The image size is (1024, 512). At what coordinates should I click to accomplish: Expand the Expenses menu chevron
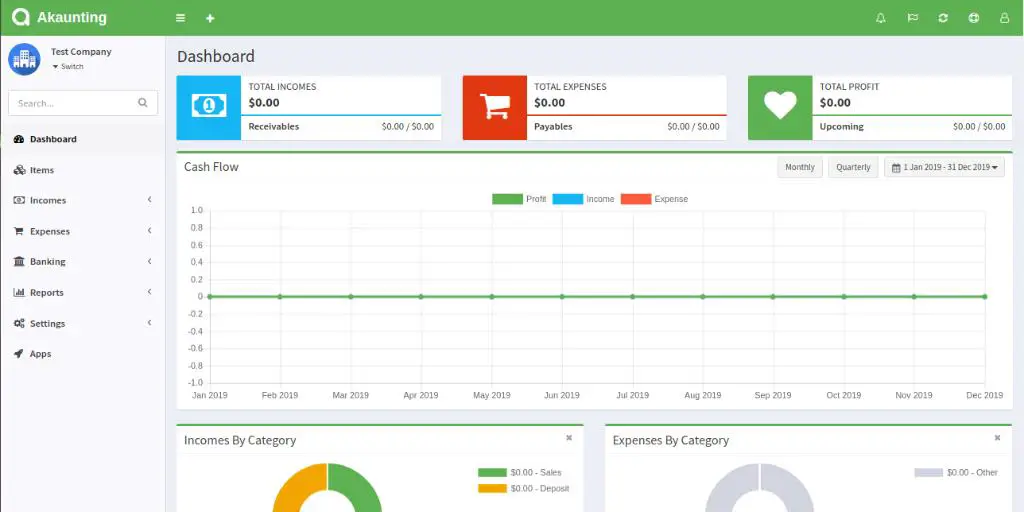pos(150,231)
